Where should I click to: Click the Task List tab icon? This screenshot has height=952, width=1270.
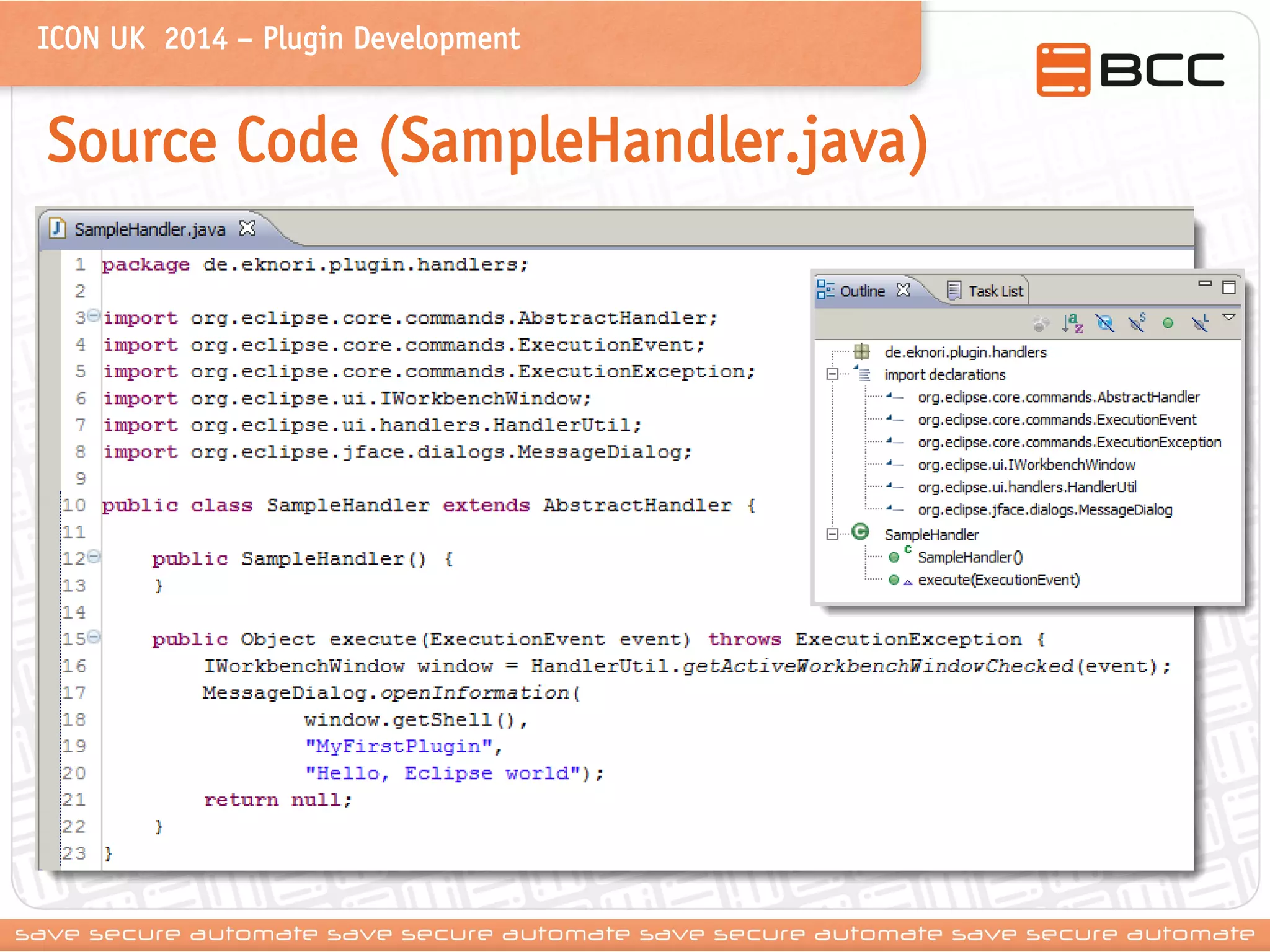(954, 290)
